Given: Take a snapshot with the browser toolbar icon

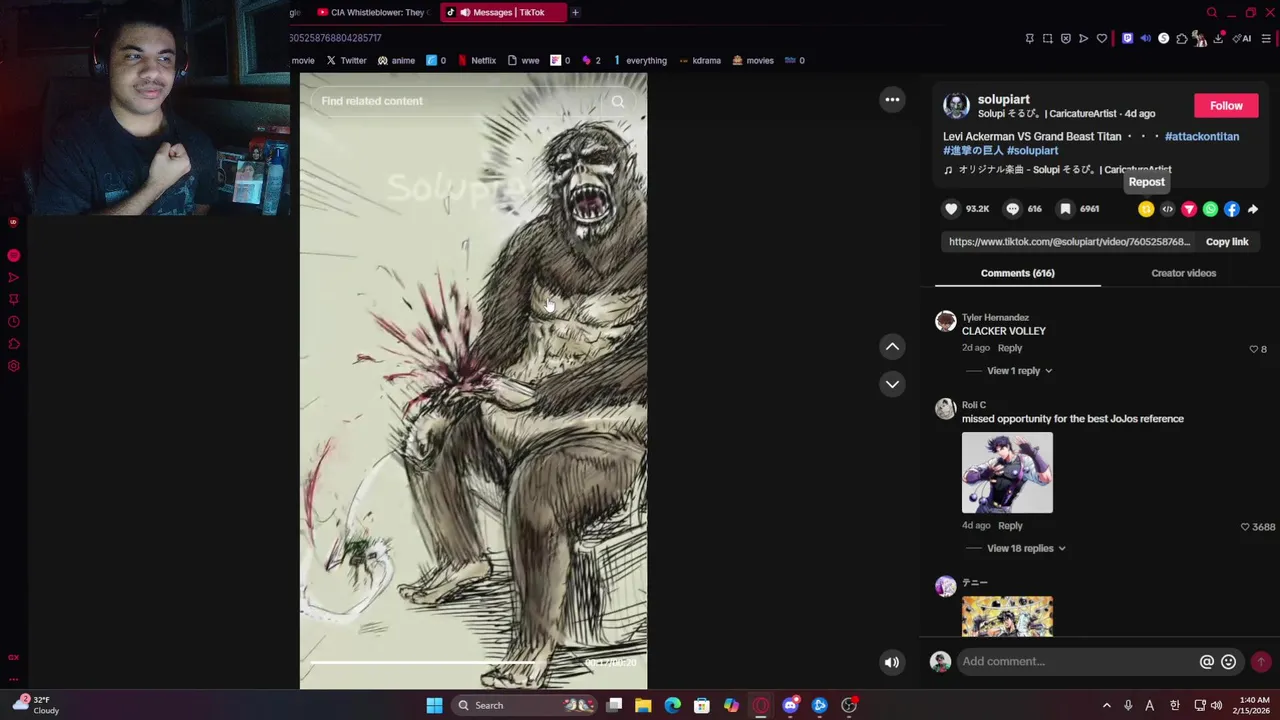Looking at the screenshot, I should (x=1047, y=39).
